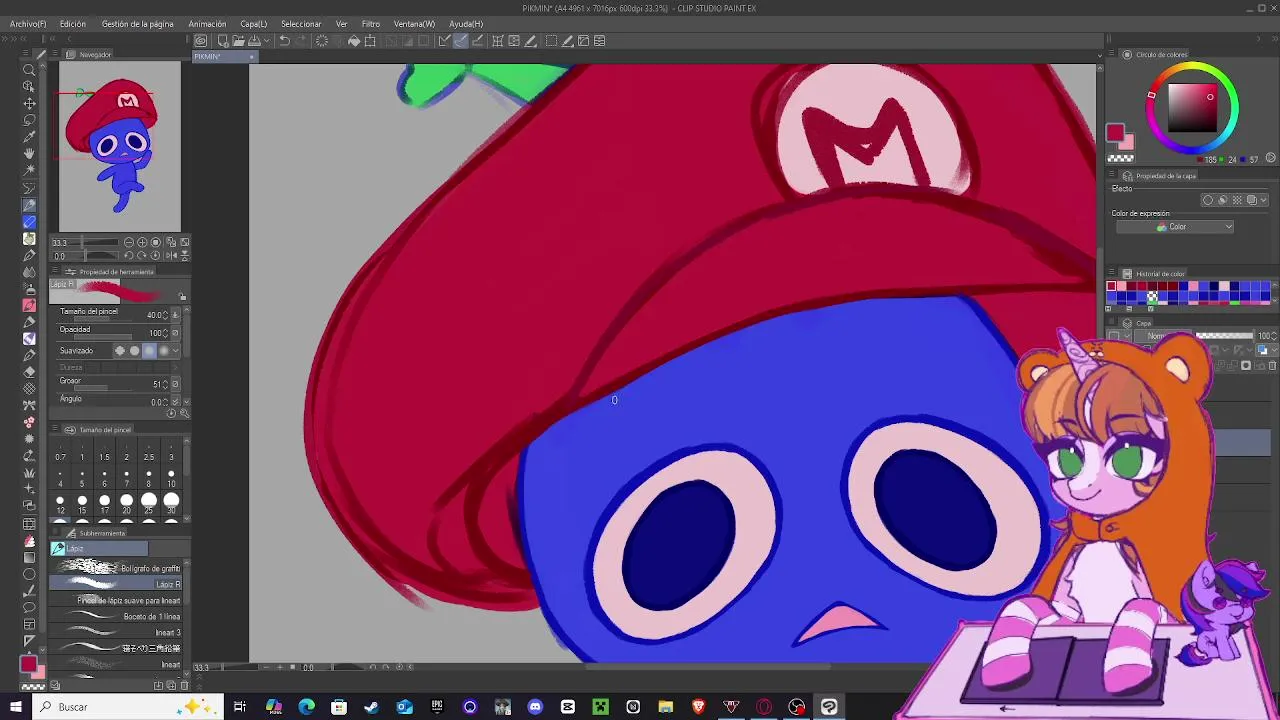Select the Move layer tool

click(x=29, y=103)
